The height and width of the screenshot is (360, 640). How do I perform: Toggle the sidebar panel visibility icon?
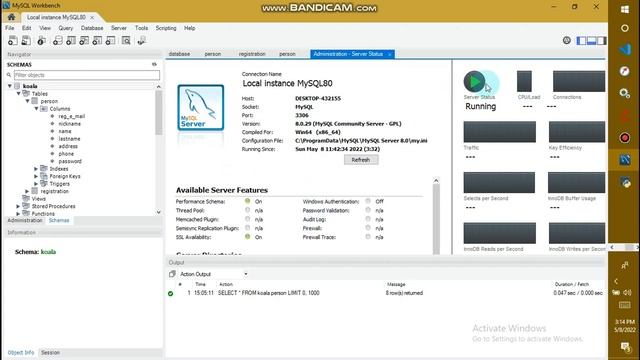pos(581,40)
